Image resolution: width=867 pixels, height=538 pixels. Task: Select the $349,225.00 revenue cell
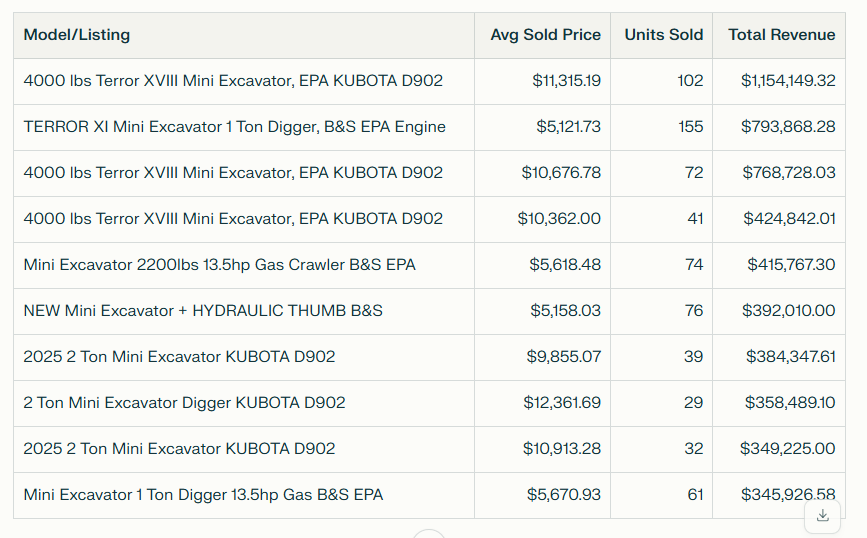[787, 449]
